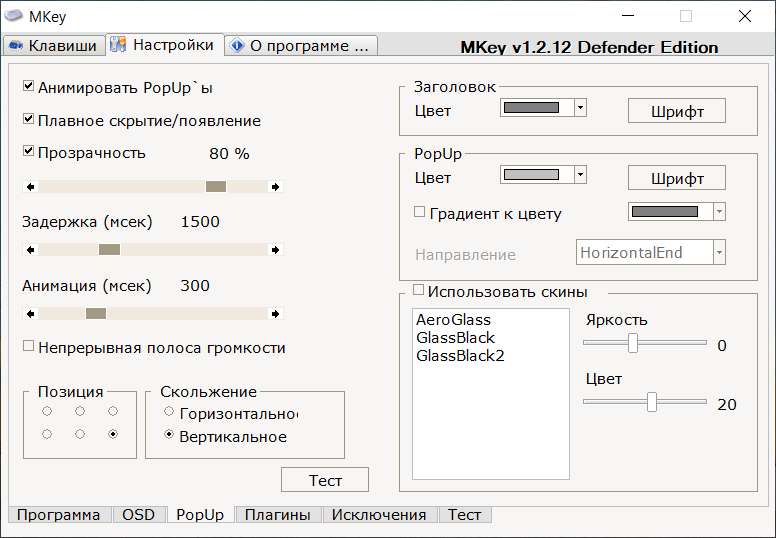Open OSD bottom tab
This screenshot has height=538, width=776.
pos(139,515)
